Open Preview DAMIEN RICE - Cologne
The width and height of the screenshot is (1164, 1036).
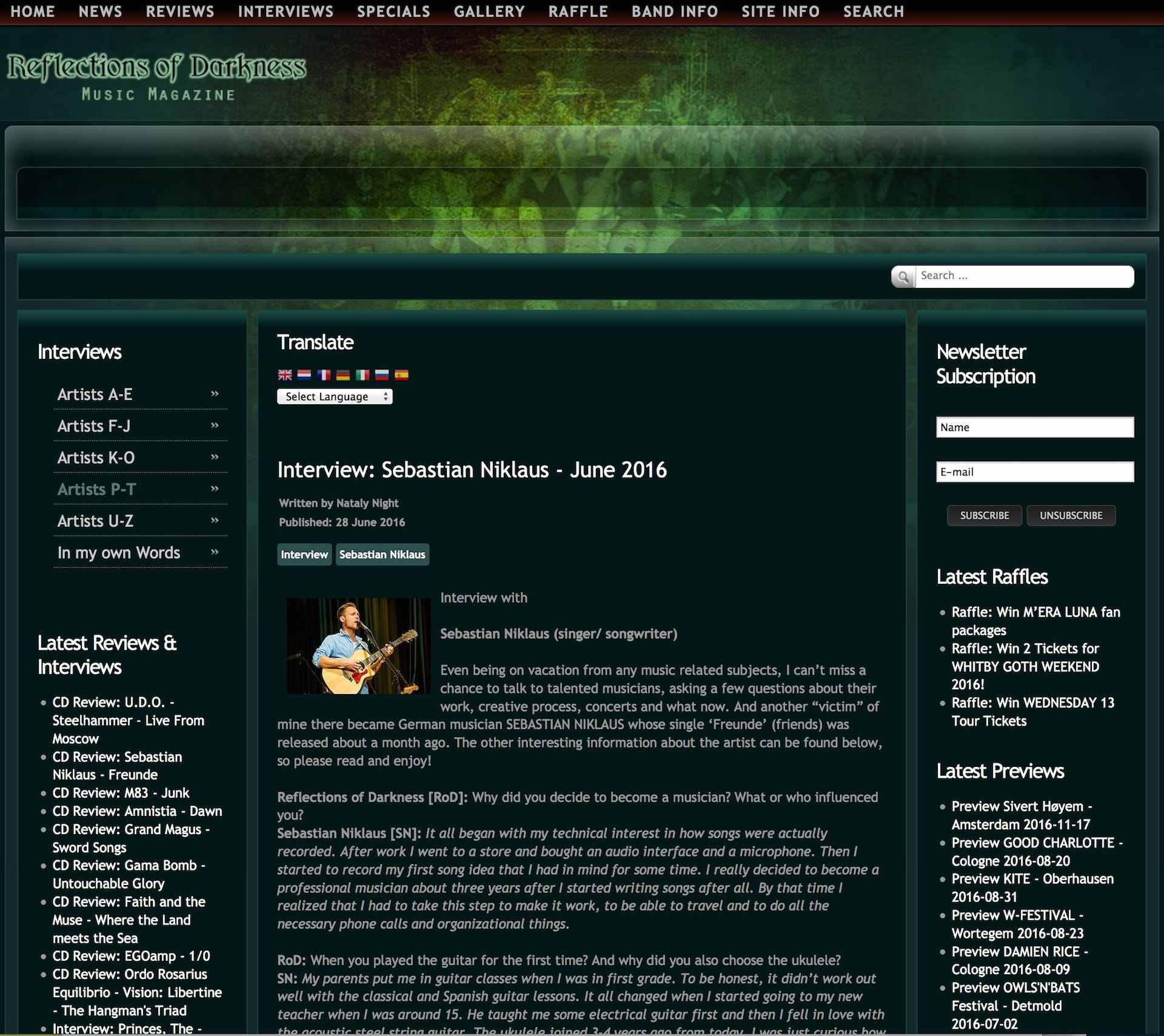pyautogui.click(x=1020, y=960)
